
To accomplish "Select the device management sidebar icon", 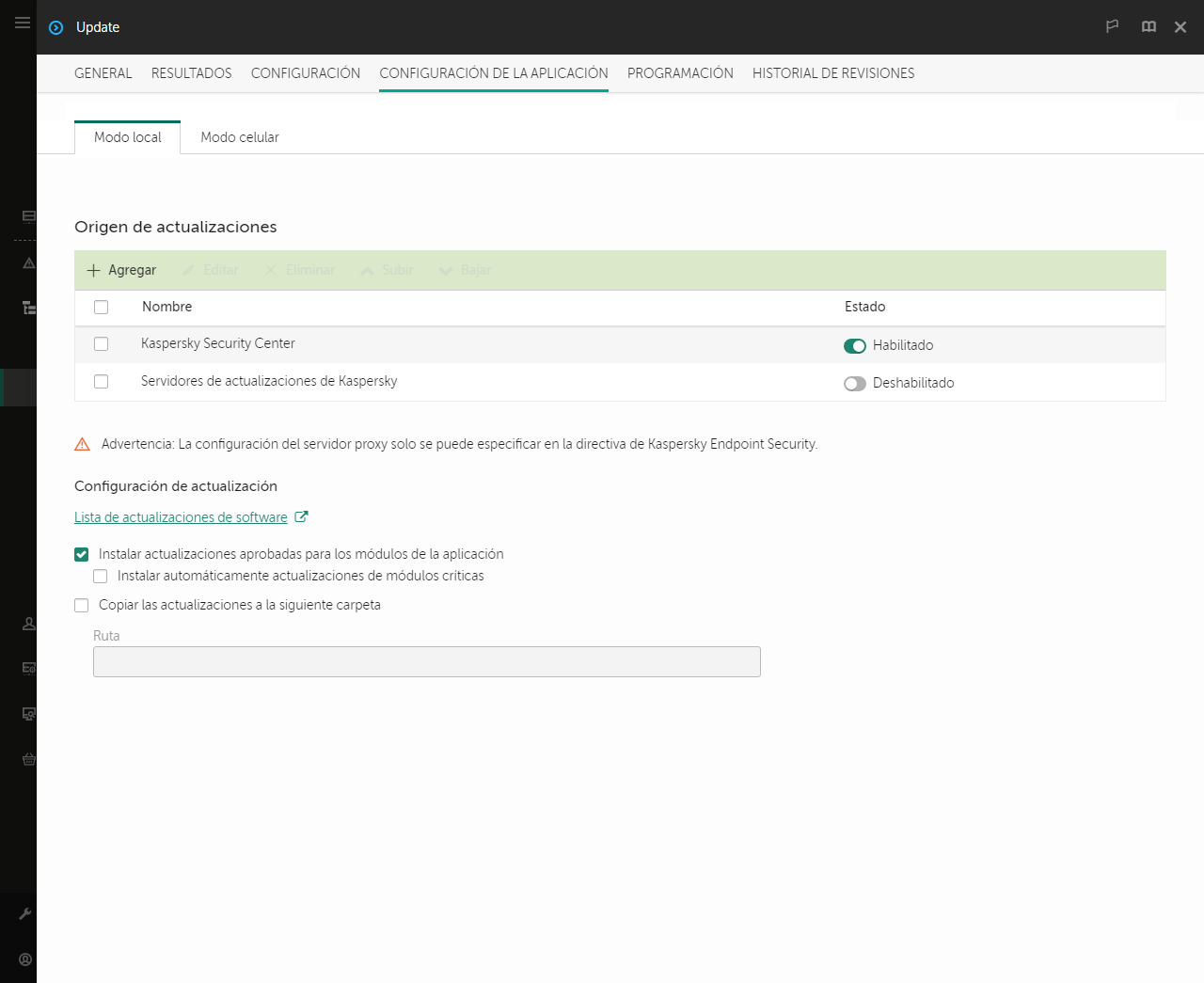I will (x=27, y=714).
